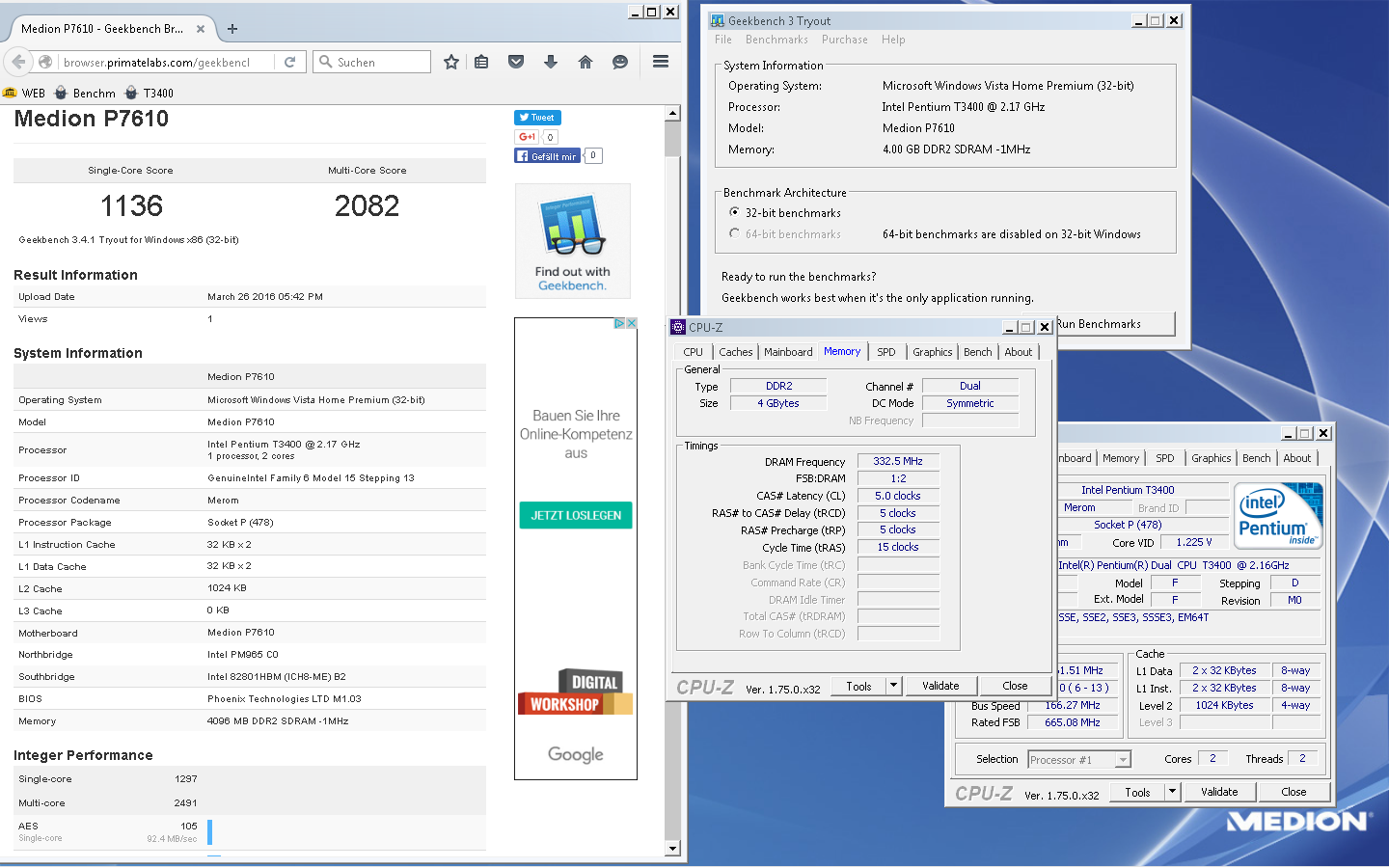
Task: Go to the browser home icon
Action: point(586,62)
